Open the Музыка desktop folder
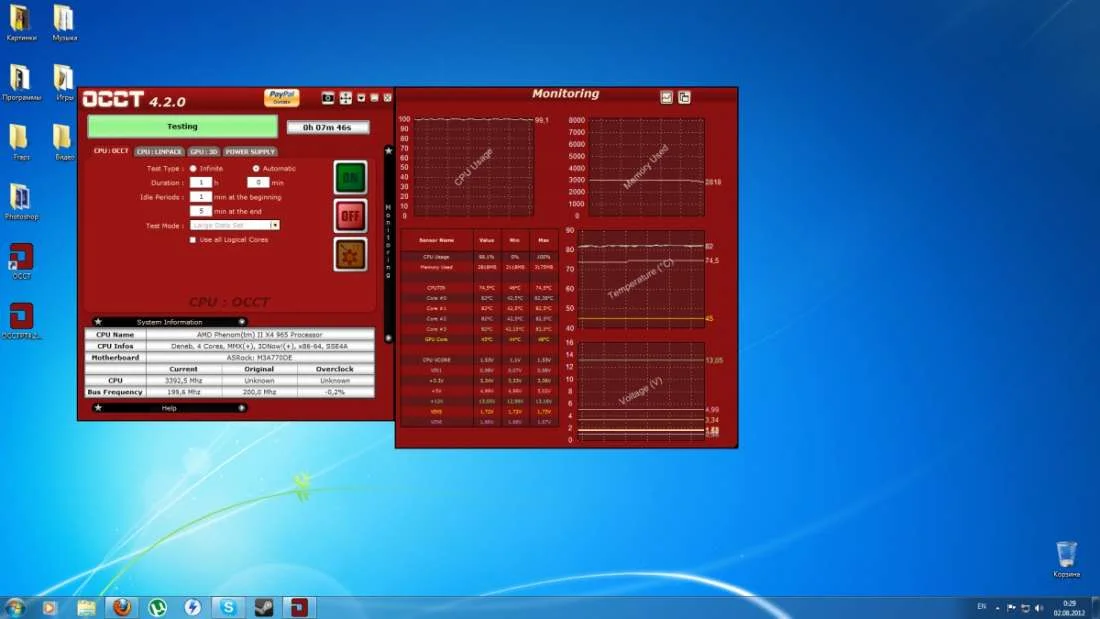The image size is (1100, 619). [65, 23]
